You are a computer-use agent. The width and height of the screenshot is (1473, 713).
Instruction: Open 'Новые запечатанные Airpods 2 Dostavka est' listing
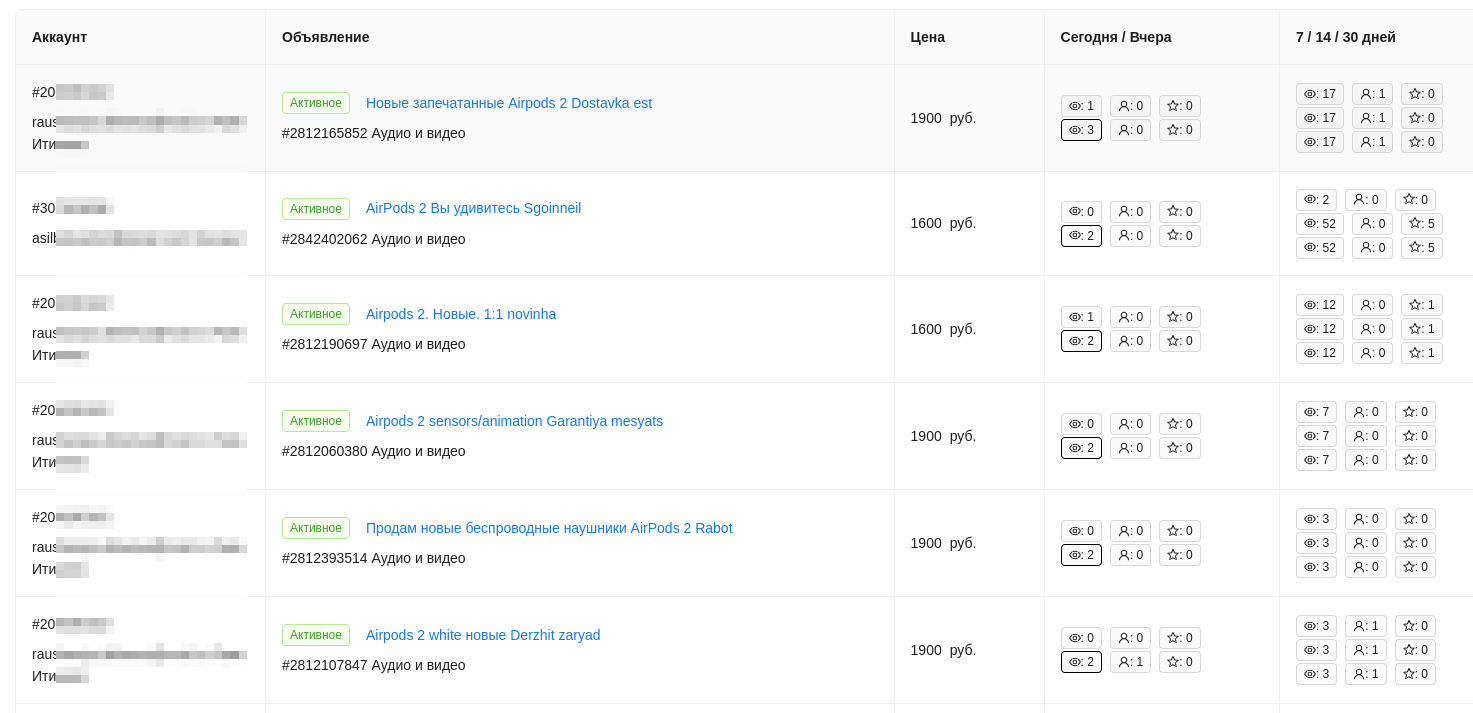tap(508, 103)
